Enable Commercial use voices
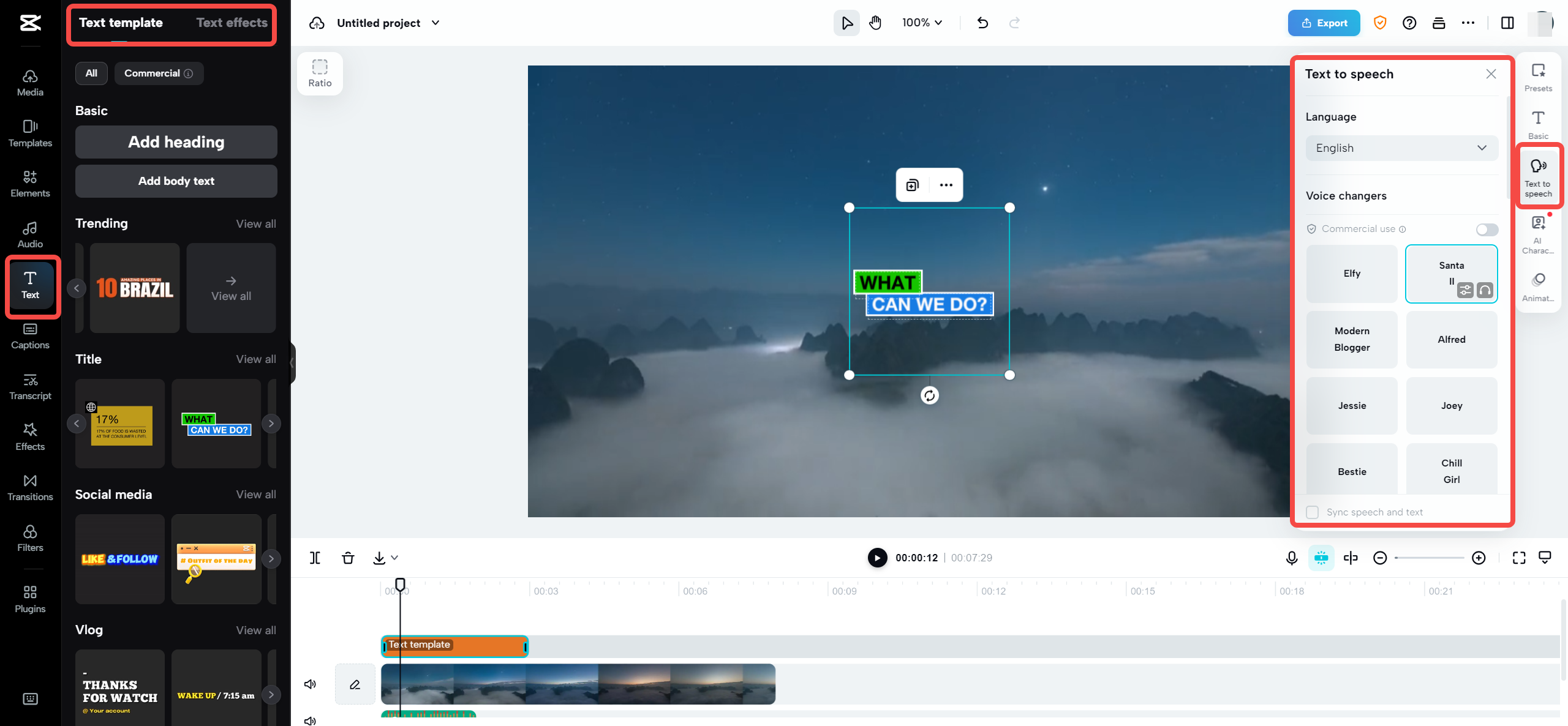The width and height of the screenshot is (1568, 726). (x=1487, y=229)
